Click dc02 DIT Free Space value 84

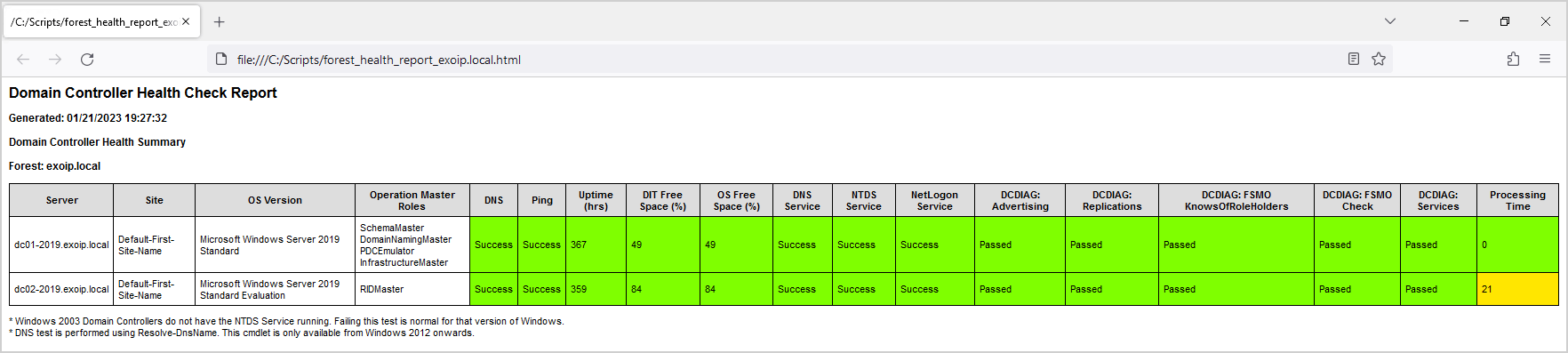tap(662, 289)
